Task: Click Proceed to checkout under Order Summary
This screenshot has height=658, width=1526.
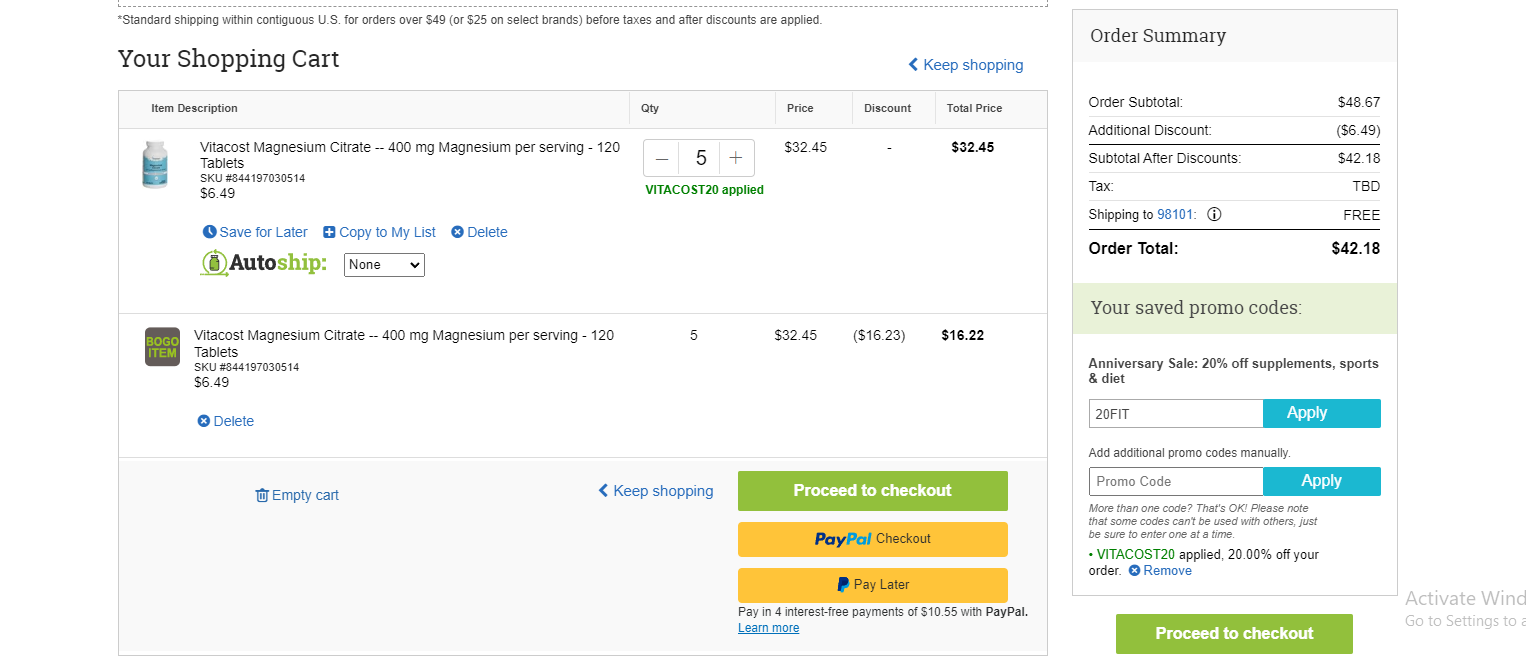Action: click(1234, 634)
